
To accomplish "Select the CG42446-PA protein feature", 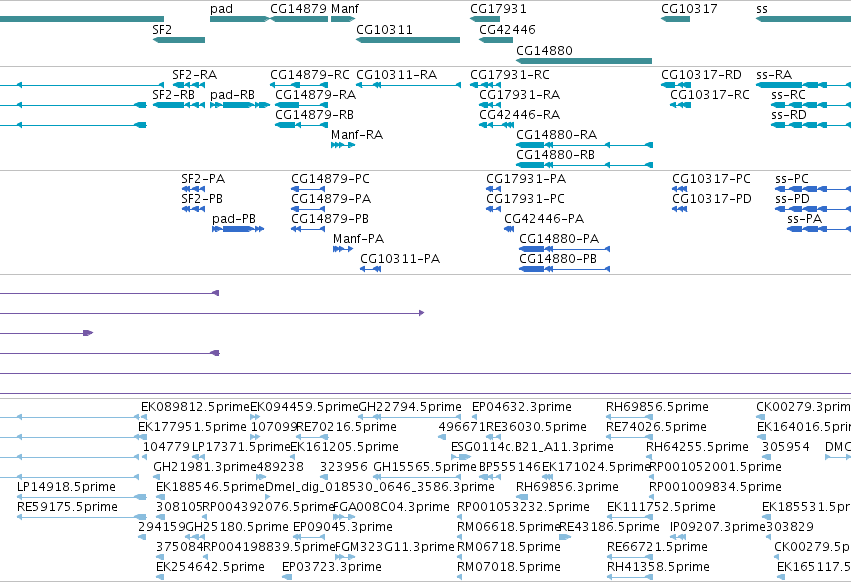I will tap(509, 229).
